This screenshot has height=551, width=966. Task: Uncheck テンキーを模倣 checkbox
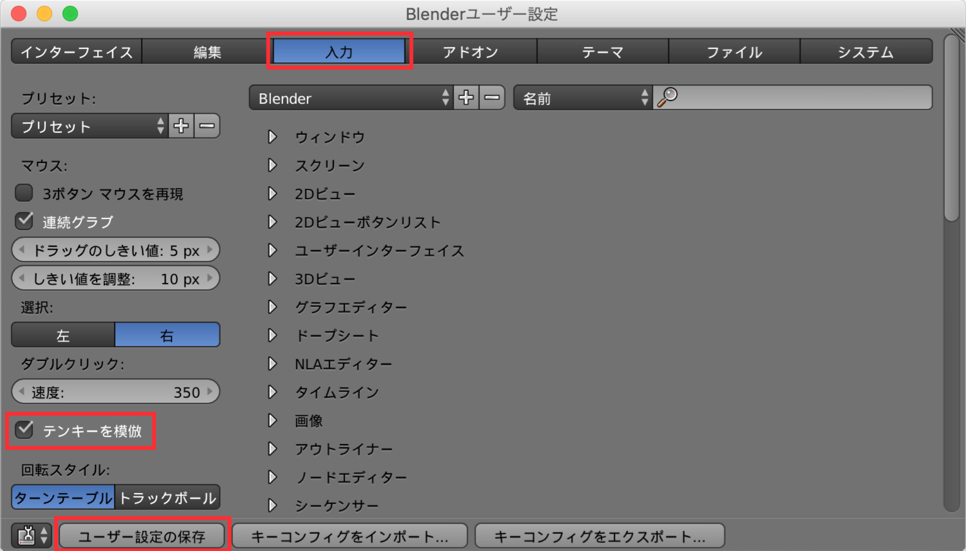[x=25, y=430]
